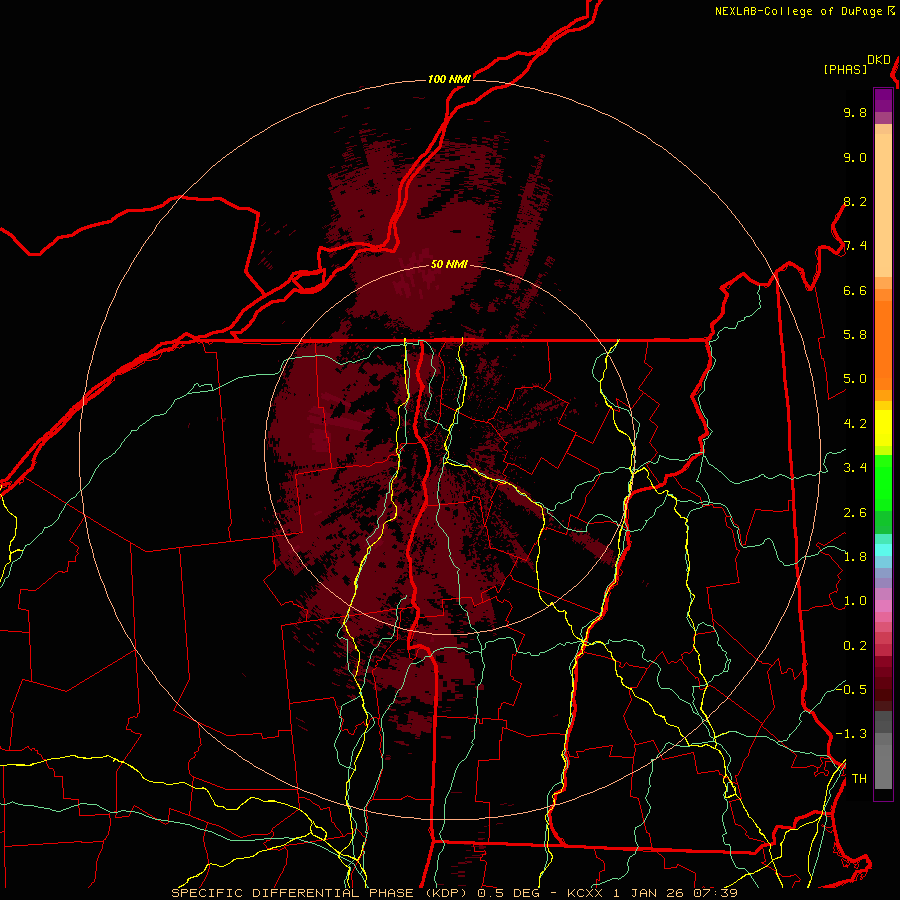900x900 pixels.
Task: Click the -1.3 value on the scale
Action: coord(851,734)
